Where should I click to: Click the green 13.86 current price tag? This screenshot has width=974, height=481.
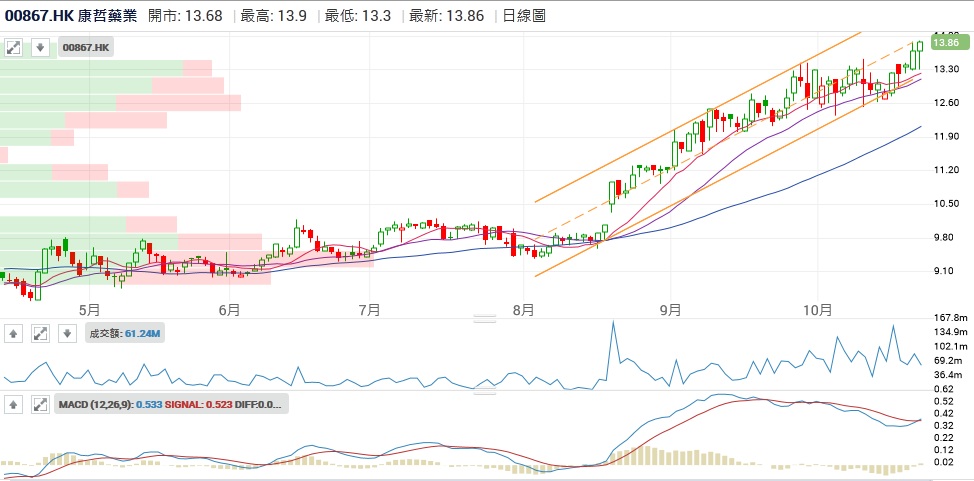946,42
